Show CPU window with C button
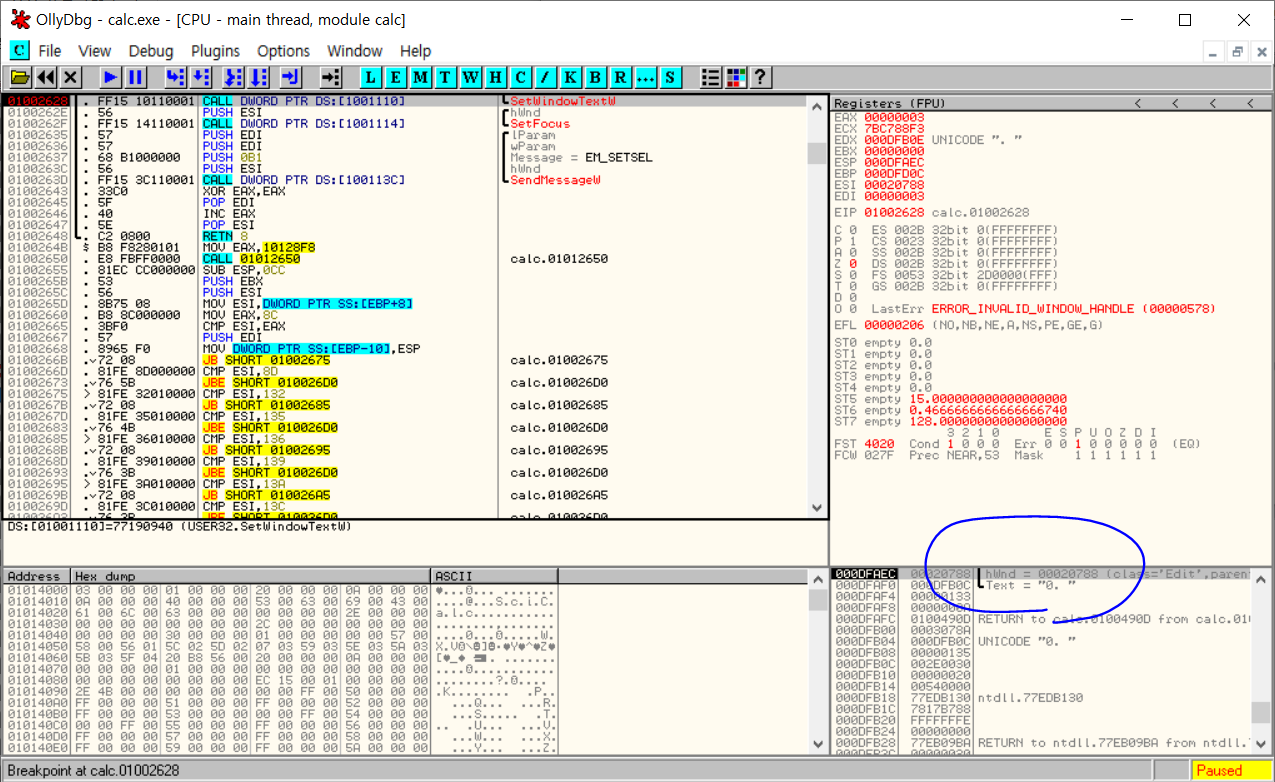Viewport: 1275px width, 782px height. tap(521, 77)
